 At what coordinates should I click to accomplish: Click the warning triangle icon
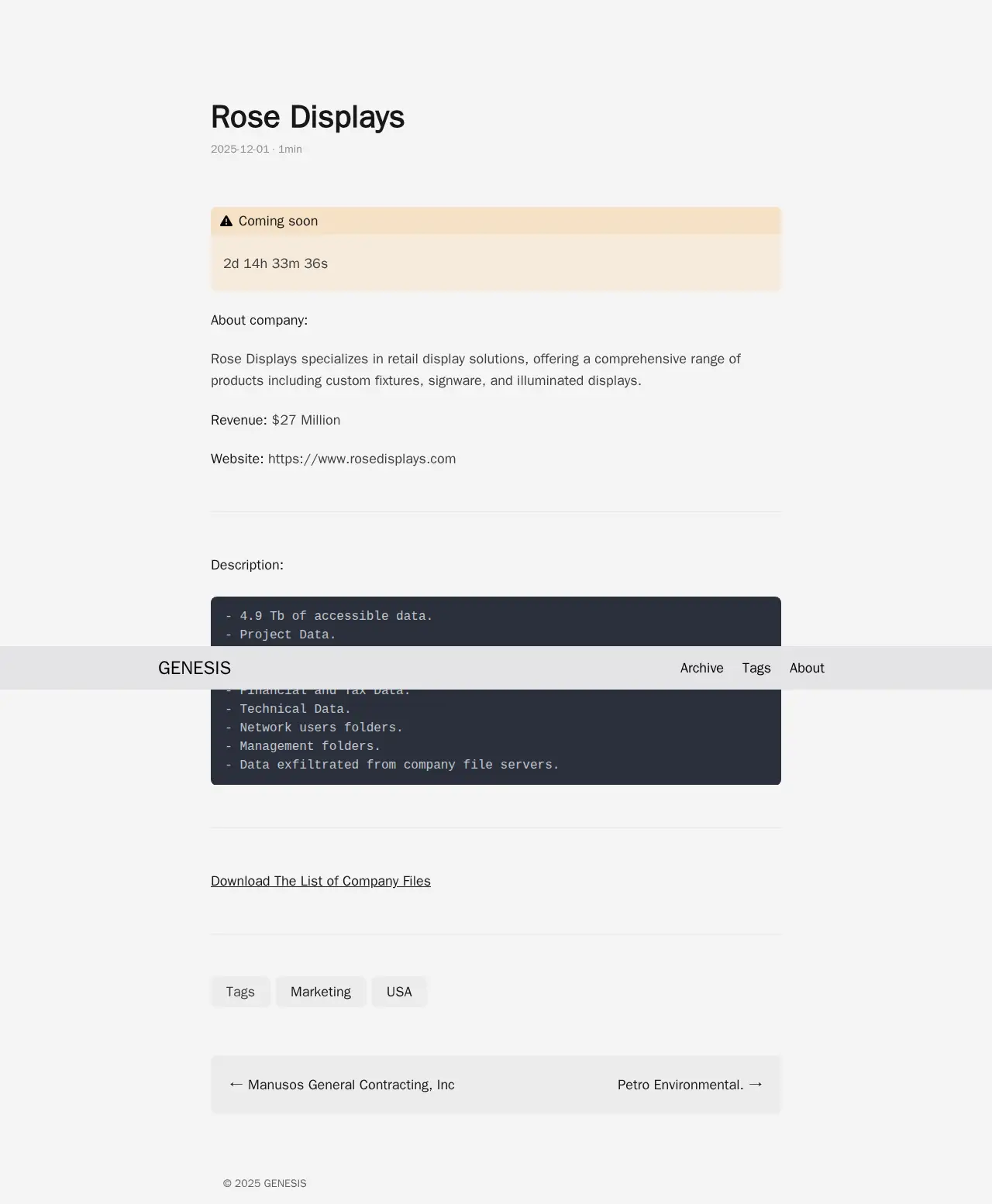tap(226, 222)
